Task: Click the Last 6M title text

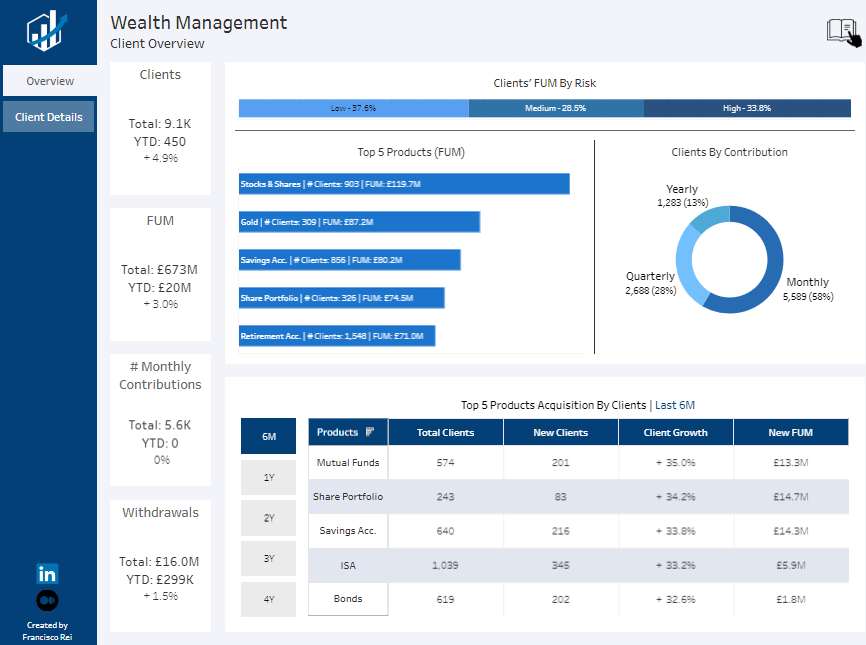Action: (x=675, y=405)
